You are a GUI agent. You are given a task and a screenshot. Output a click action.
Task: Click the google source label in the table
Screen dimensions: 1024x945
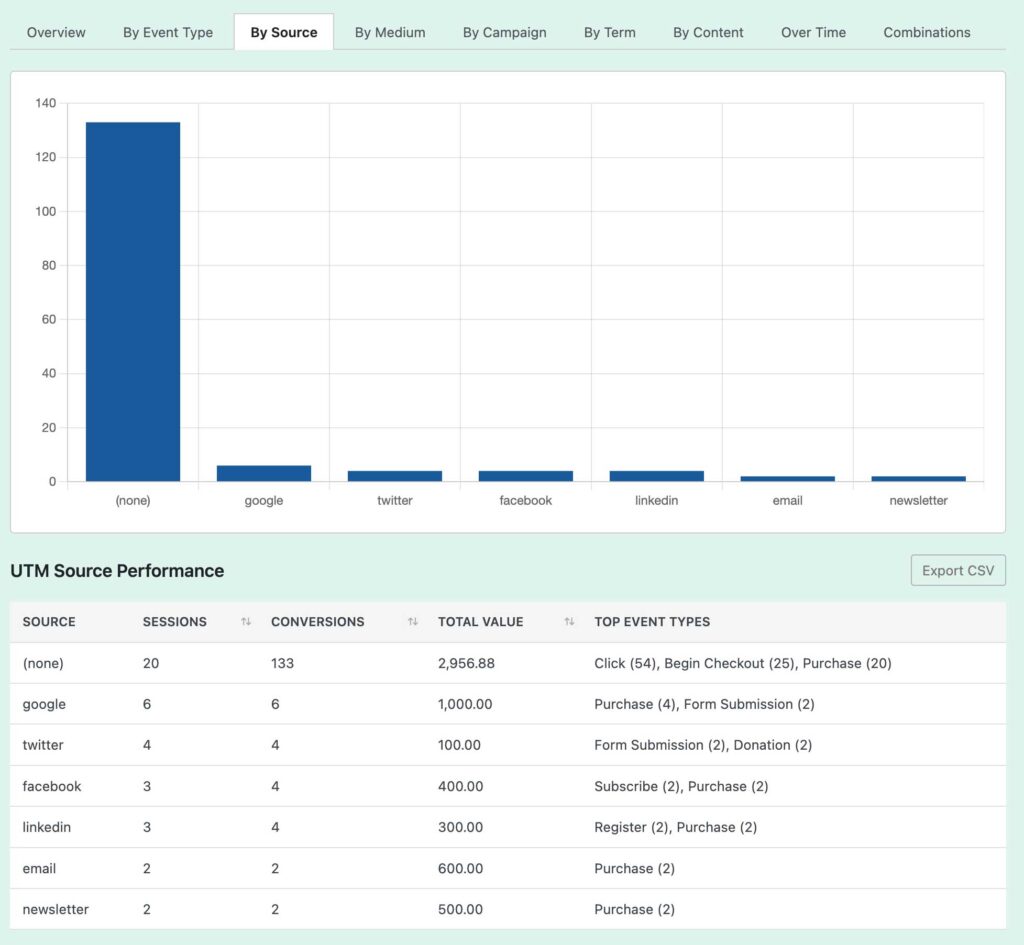pos(44,704)
